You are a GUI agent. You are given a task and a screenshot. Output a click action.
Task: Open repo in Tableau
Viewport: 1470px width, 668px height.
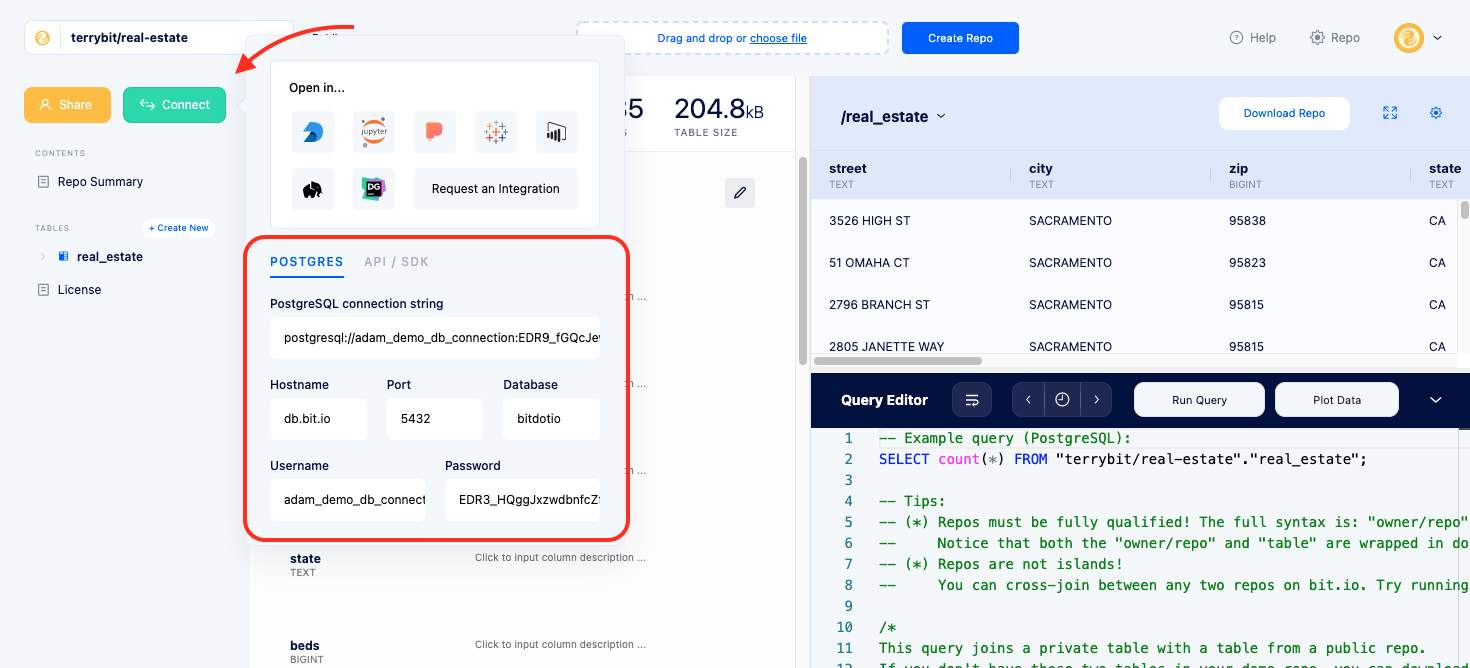coord(496,132)
